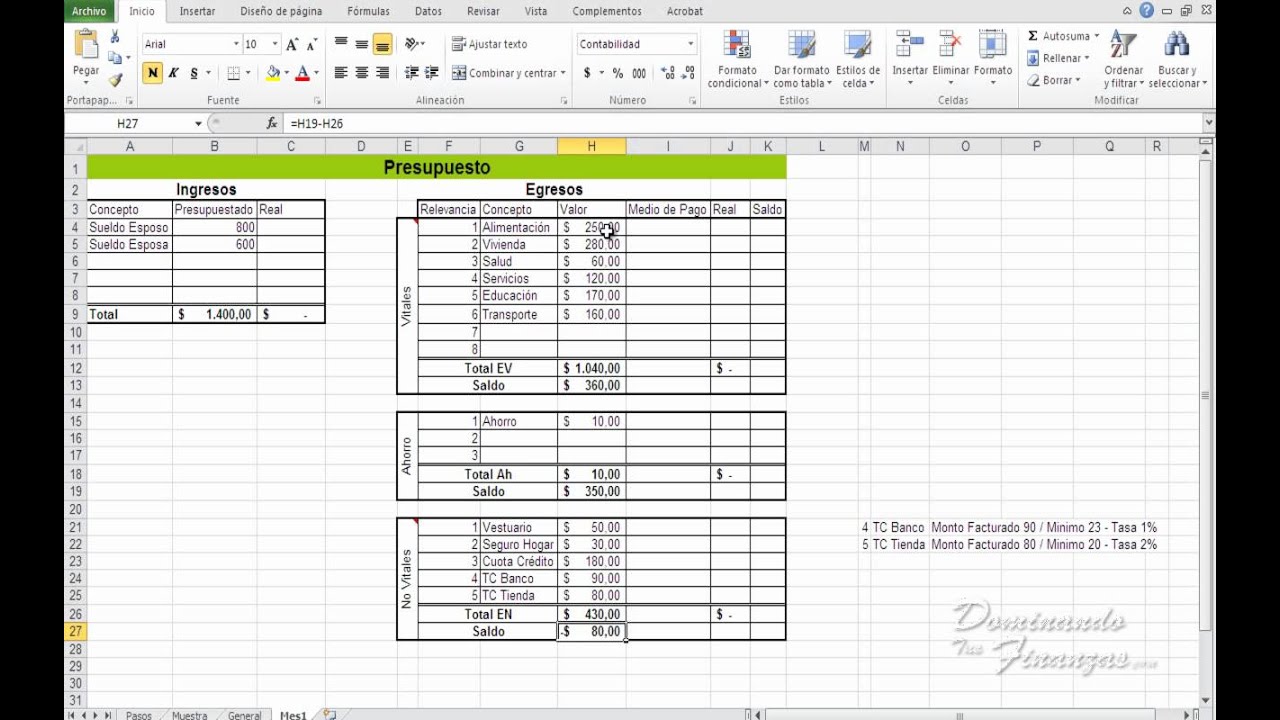The height and width of the screenshot is (720, 1280).
Task: Decrease font size with small A icon
Action: (311, 44)
